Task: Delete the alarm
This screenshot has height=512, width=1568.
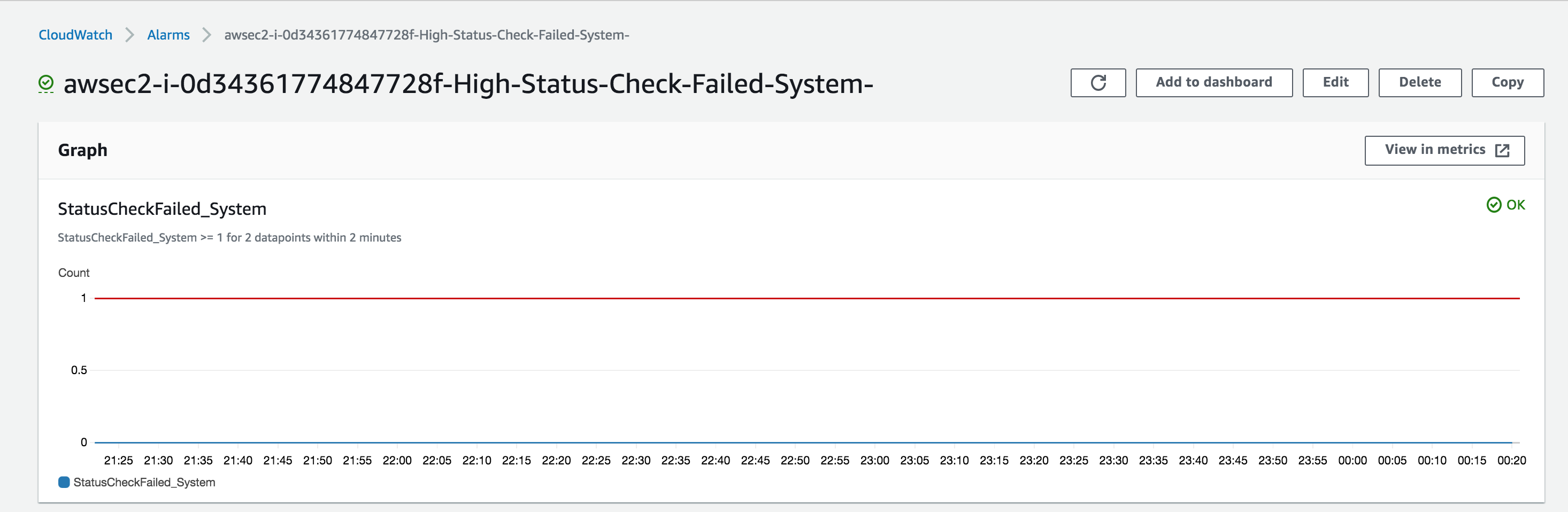Action: point(1419,83)
